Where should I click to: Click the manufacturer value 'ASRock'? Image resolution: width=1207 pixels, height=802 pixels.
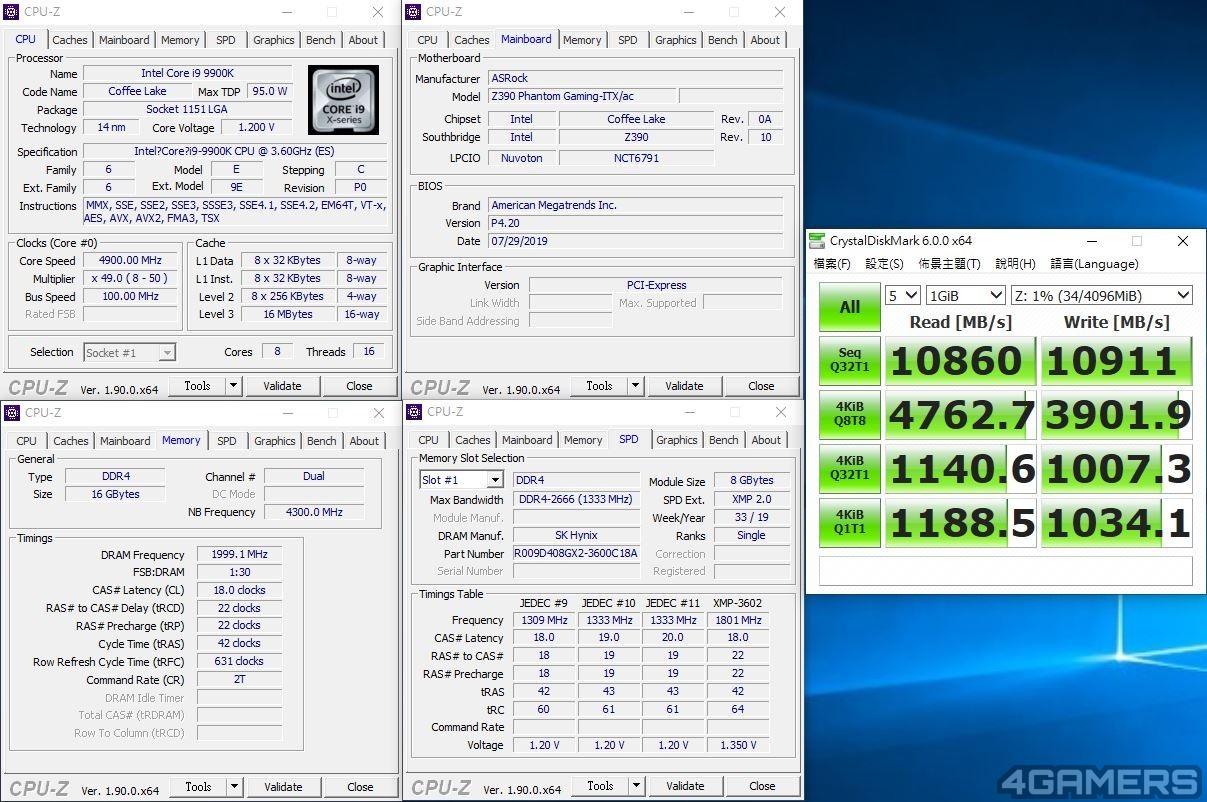point(635,79)
